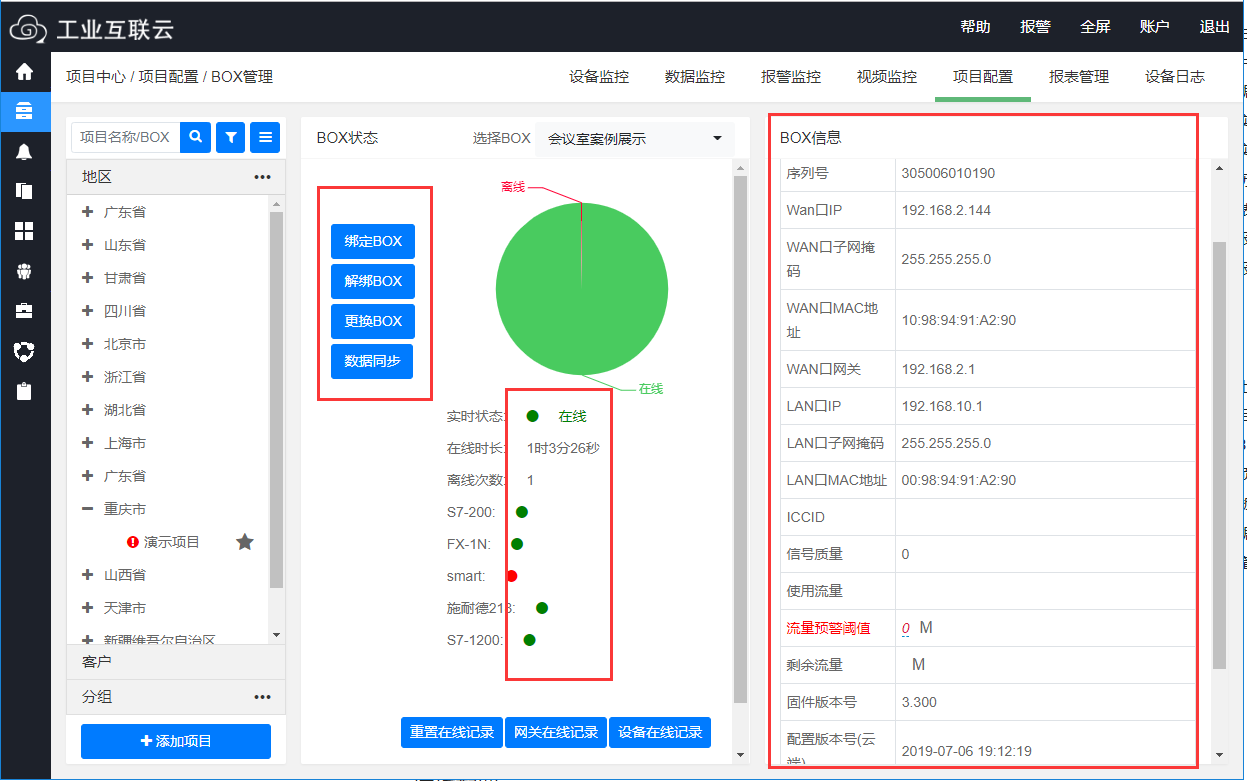The width and height of the screenshot is (1247, 781).
Task: Expand the 山东省 region node
Action: [x=88, y=245]
